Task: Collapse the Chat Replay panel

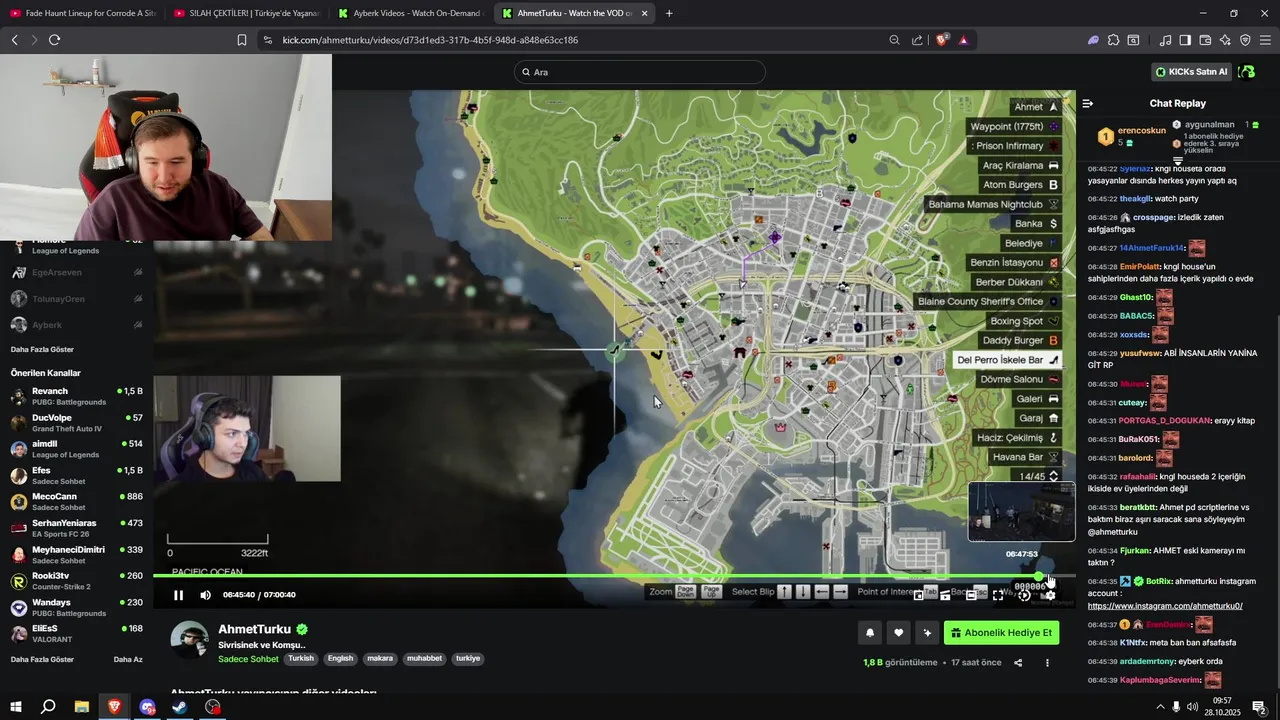Action: tap(1088, 103)
